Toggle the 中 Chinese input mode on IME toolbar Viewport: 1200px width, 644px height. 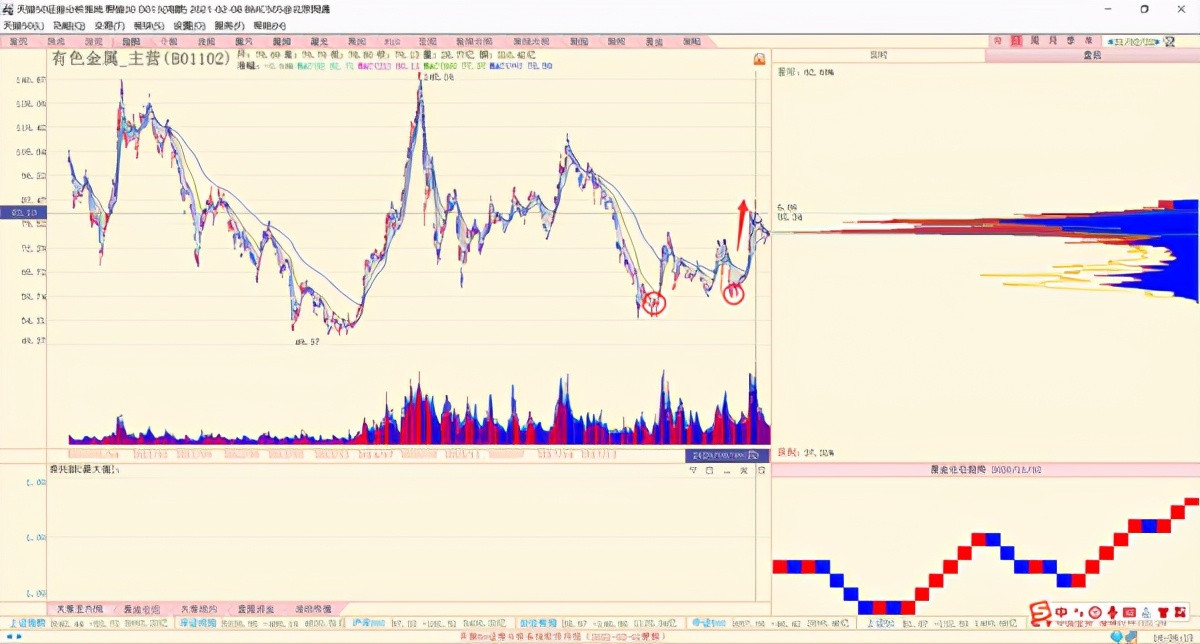[1061, 612]
